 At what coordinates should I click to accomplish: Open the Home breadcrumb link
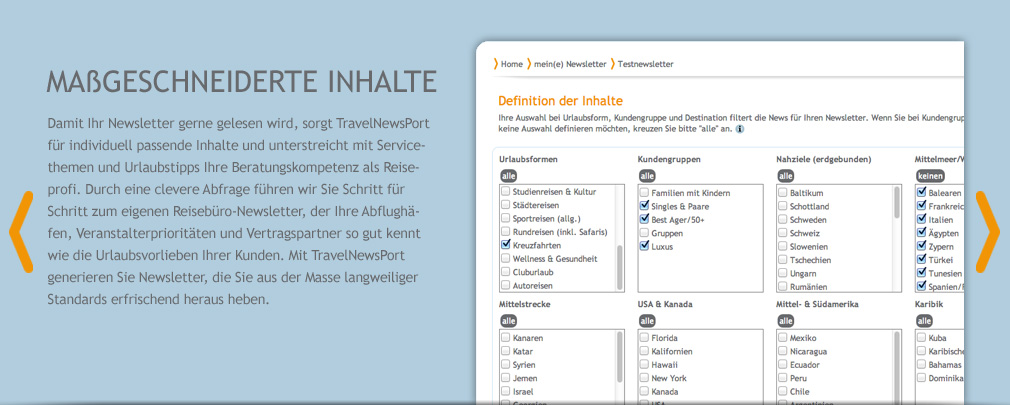click(x=511, y=64)
